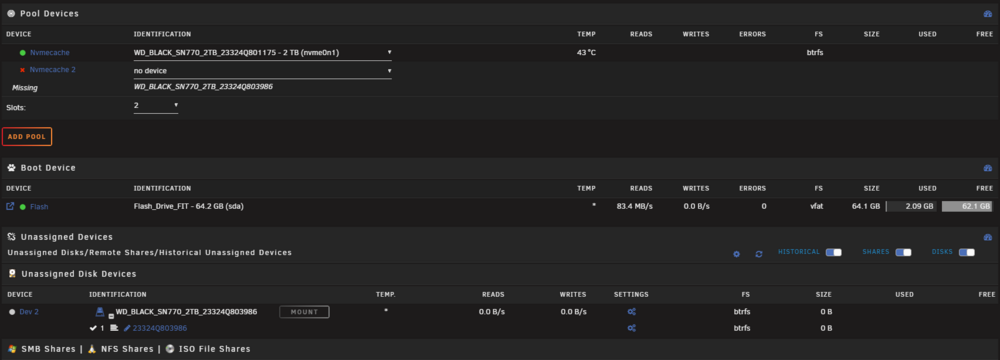The height and width of the screenshot is (360, 1000).
Task: Click the Unassigned Devices dashboard gauge icon
Action: (x=988, y=237)
